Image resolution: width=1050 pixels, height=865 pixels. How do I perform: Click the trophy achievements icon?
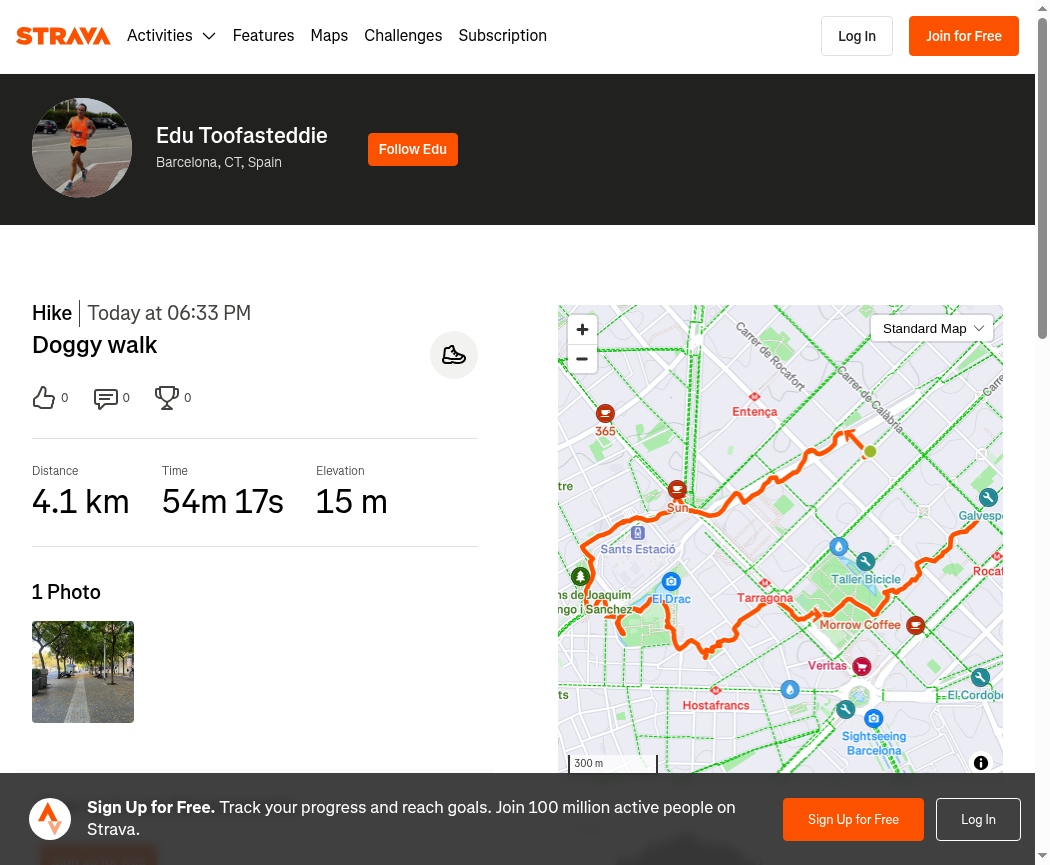coord(167,398)
